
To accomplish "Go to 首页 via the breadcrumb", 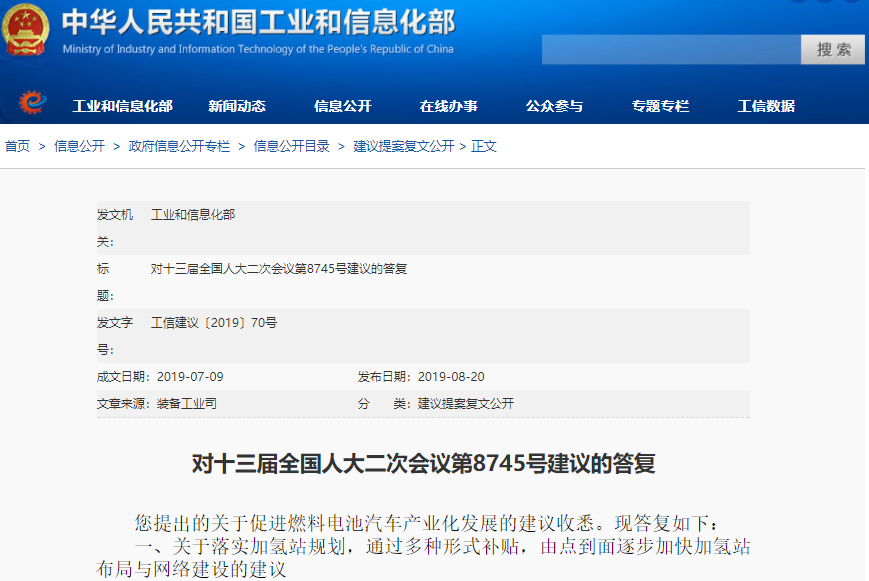I will (17, 145).
